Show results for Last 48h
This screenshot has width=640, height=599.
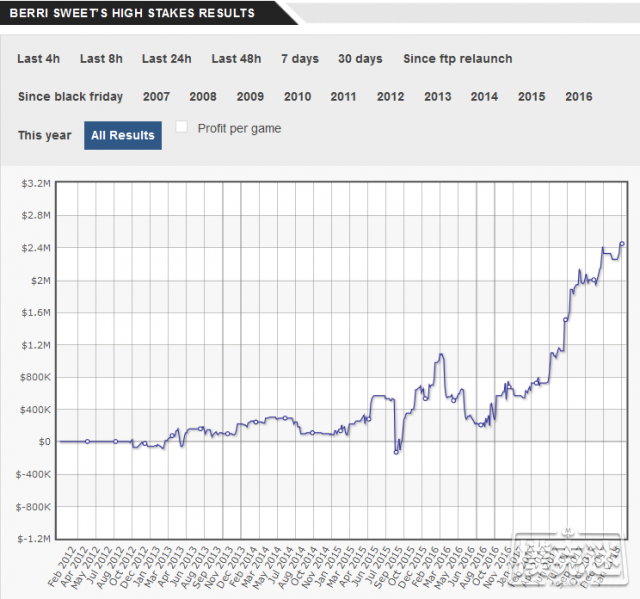(x=236, y=59)
